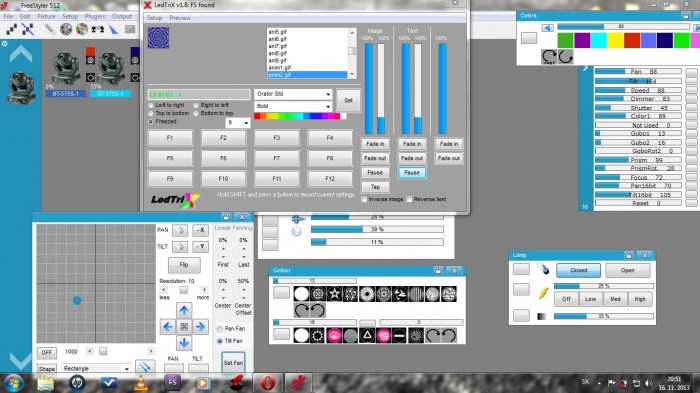700x393 pixels.
Task: Select the triangle gobo in second row
Action: coord(367,335)
